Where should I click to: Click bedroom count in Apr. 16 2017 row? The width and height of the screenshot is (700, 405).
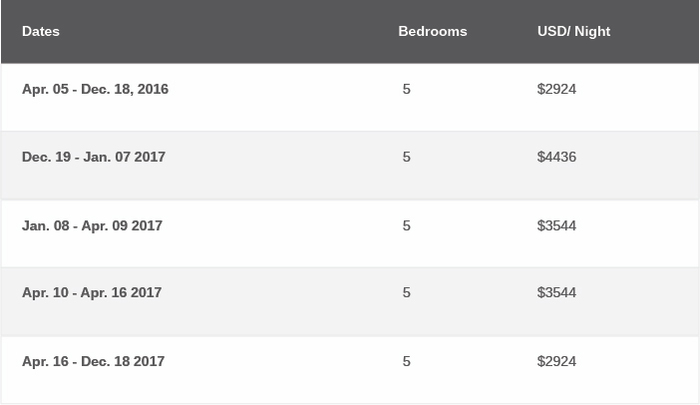(x=406, y=361)
